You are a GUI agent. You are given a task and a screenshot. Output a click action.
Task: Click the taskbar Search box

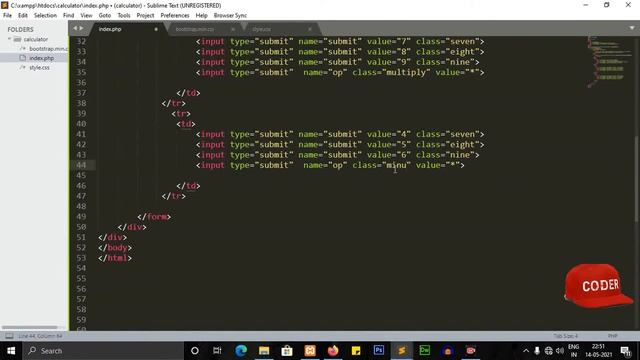click(102, 351)
